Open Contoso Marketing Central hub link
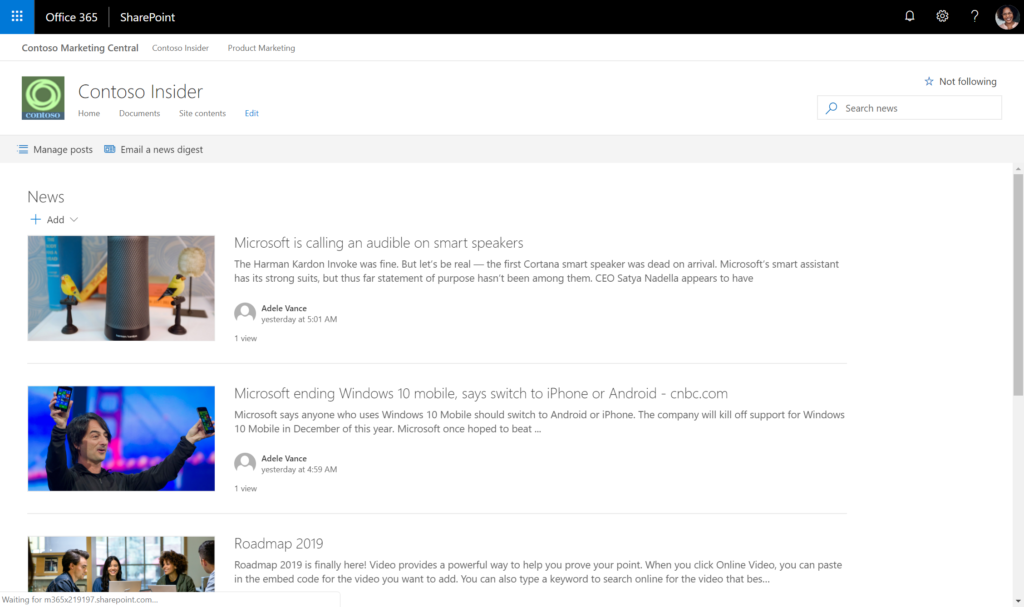The width and height of the screenshot is (1024, 607). (x=80, y=48)
